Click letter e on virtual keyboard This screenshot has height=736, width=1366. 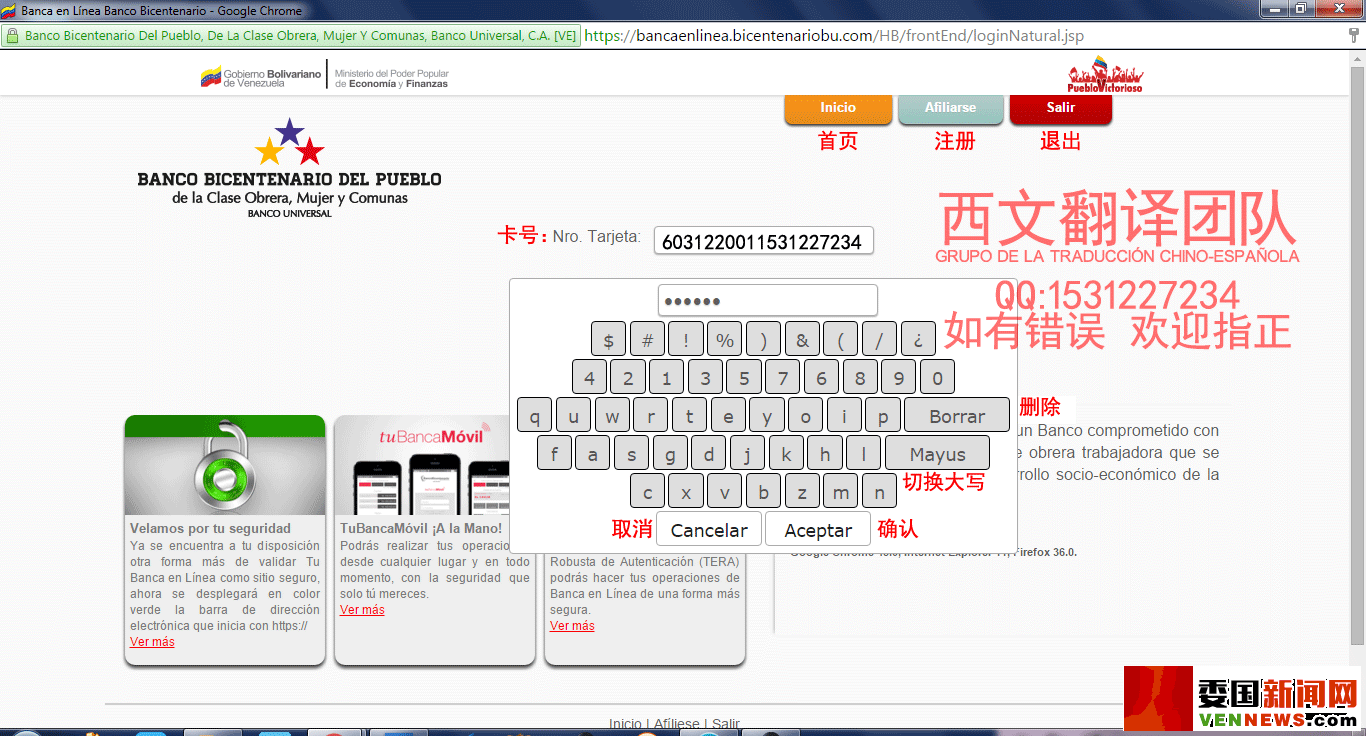tap(728, 415)
